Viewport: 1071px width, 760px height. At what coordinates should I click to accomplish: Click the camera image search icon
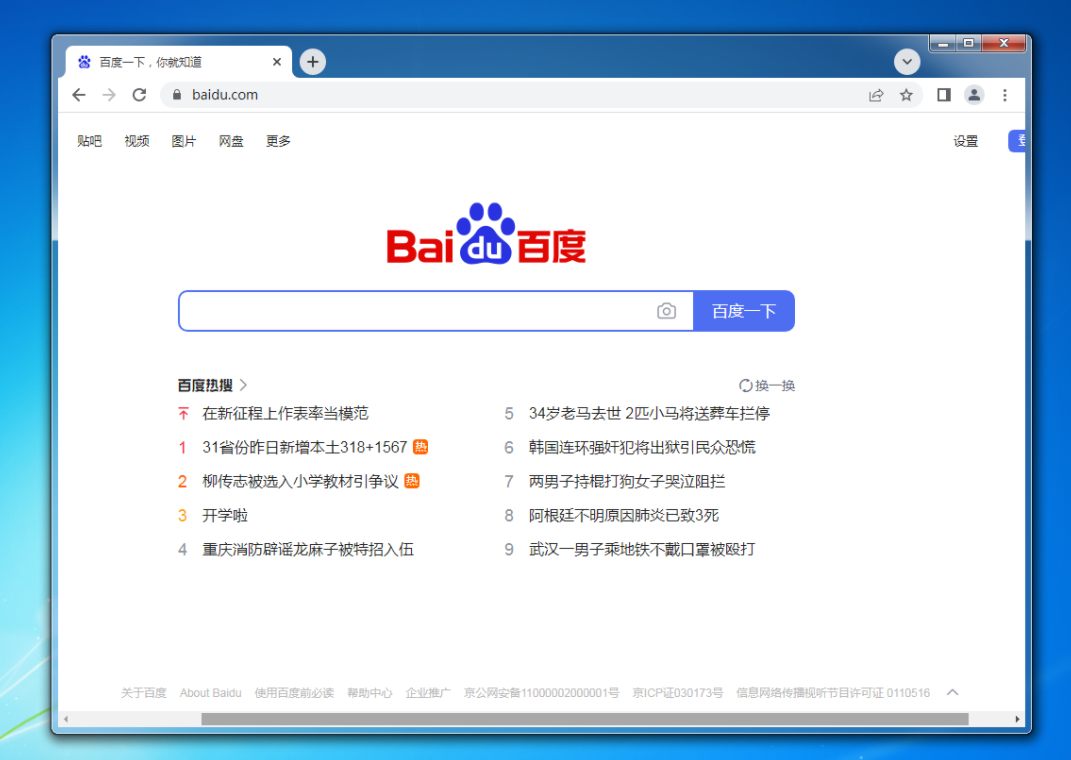[667, 311]
